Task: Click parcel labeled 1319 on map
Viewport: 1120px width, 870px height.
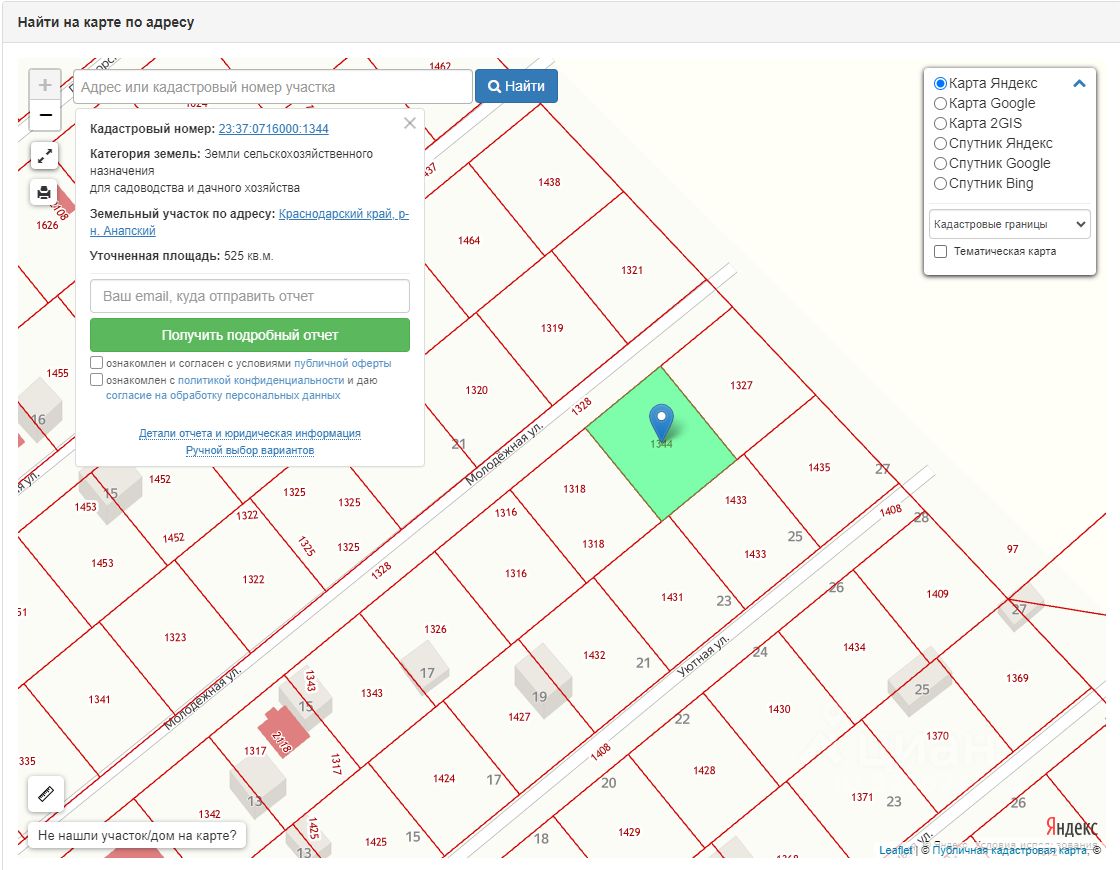Action: (552, 329)
